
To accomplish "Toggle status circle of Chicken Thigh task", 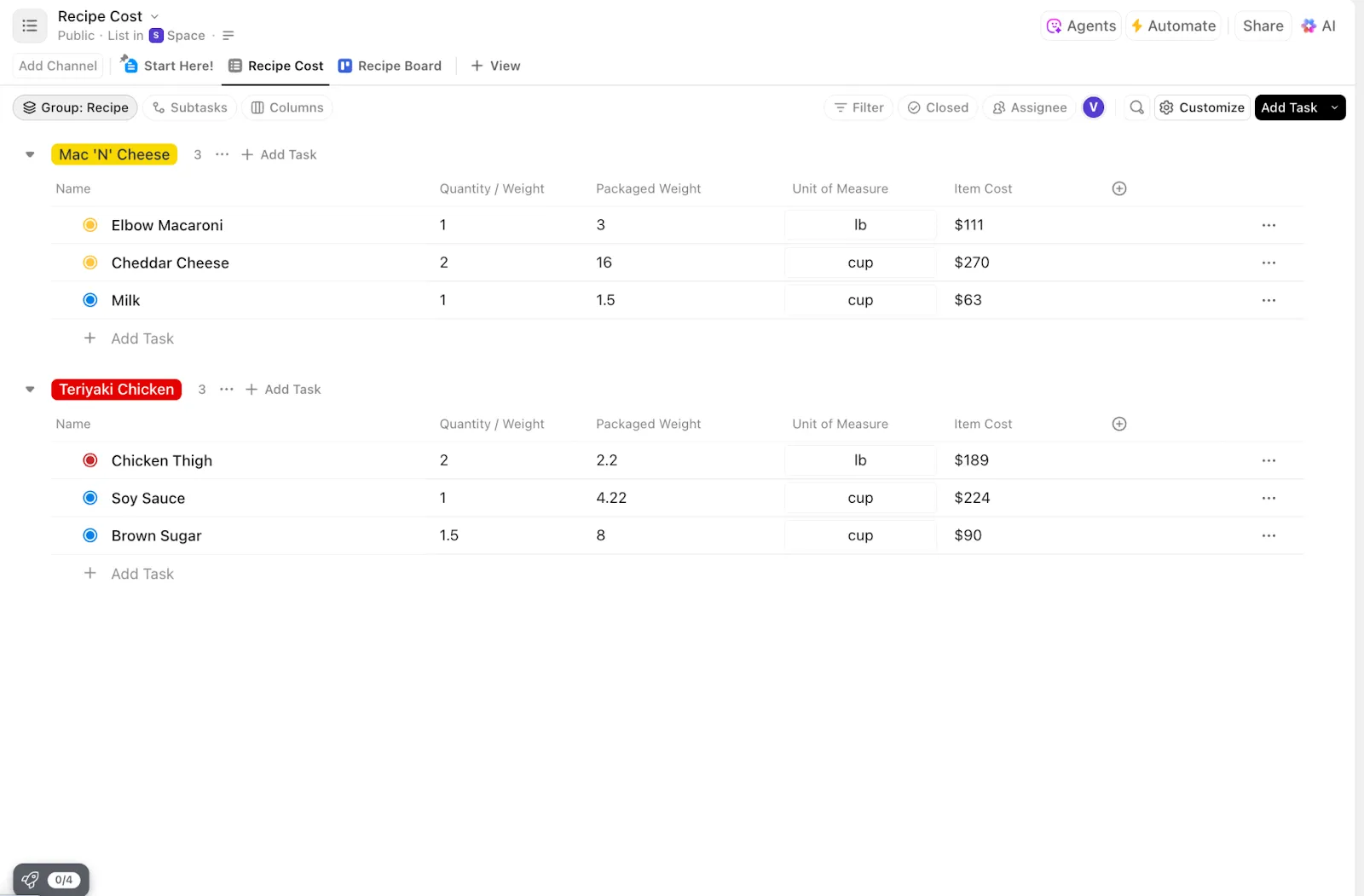I will click(x=90, y=460).
